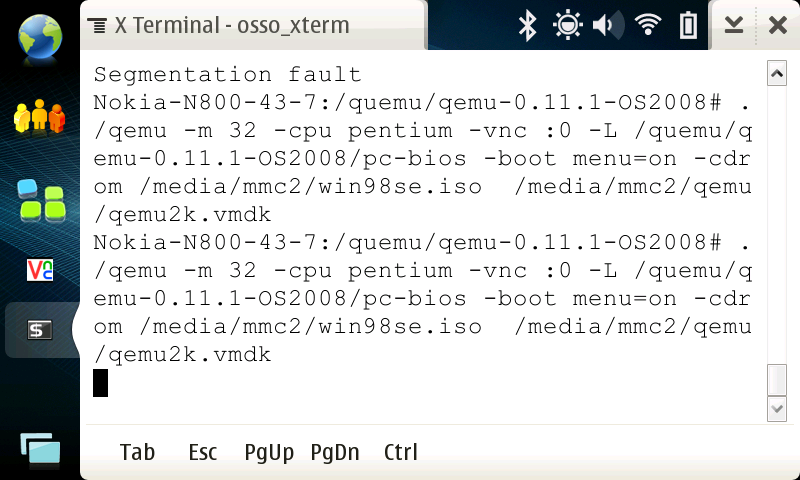This screenshot has width=800, height=480.
Task: Open the contacts people icon
Action: coord(39,117)
